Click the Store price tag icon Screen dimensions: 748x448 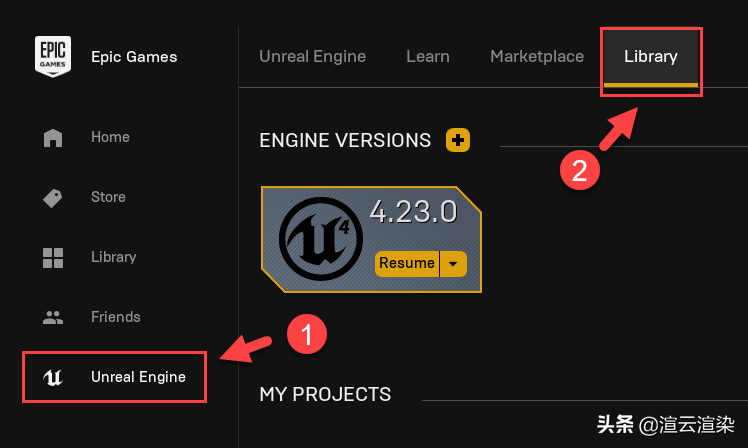point(53,198)
